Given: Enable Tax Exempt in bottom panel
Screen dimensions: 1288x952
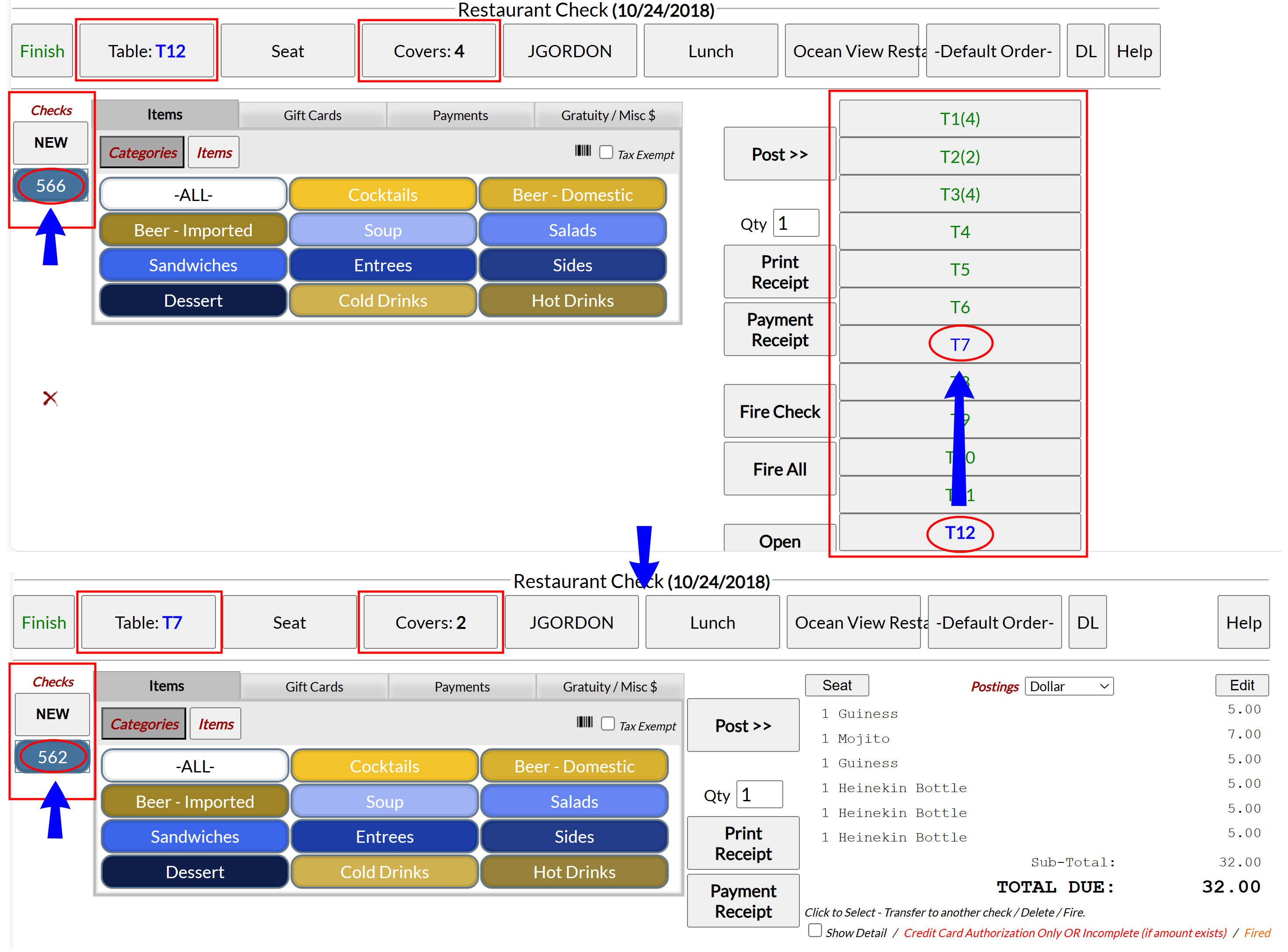Looking at the screenshot, I should (608, 724).
